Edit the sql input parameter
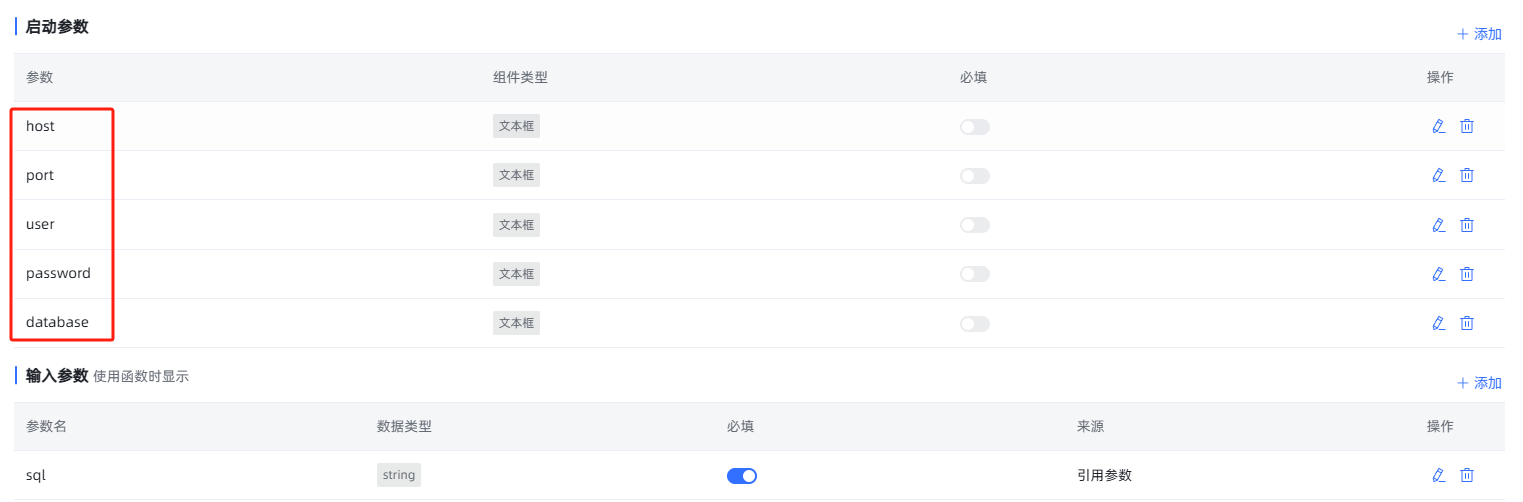Screen dimensions: 1523x502 [1439, 476]
